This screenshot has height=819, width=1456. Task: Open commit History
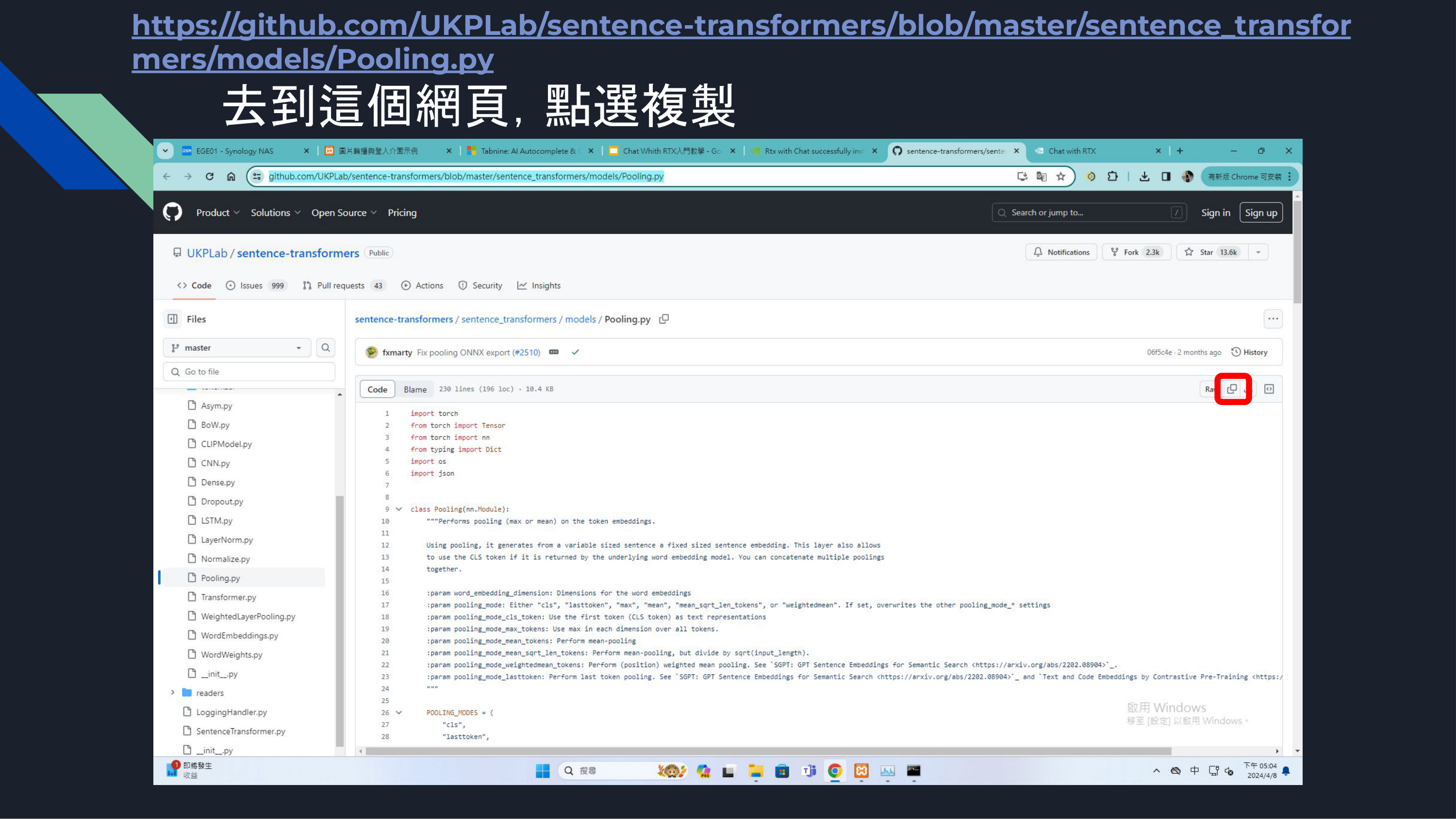pos(1249,352)
